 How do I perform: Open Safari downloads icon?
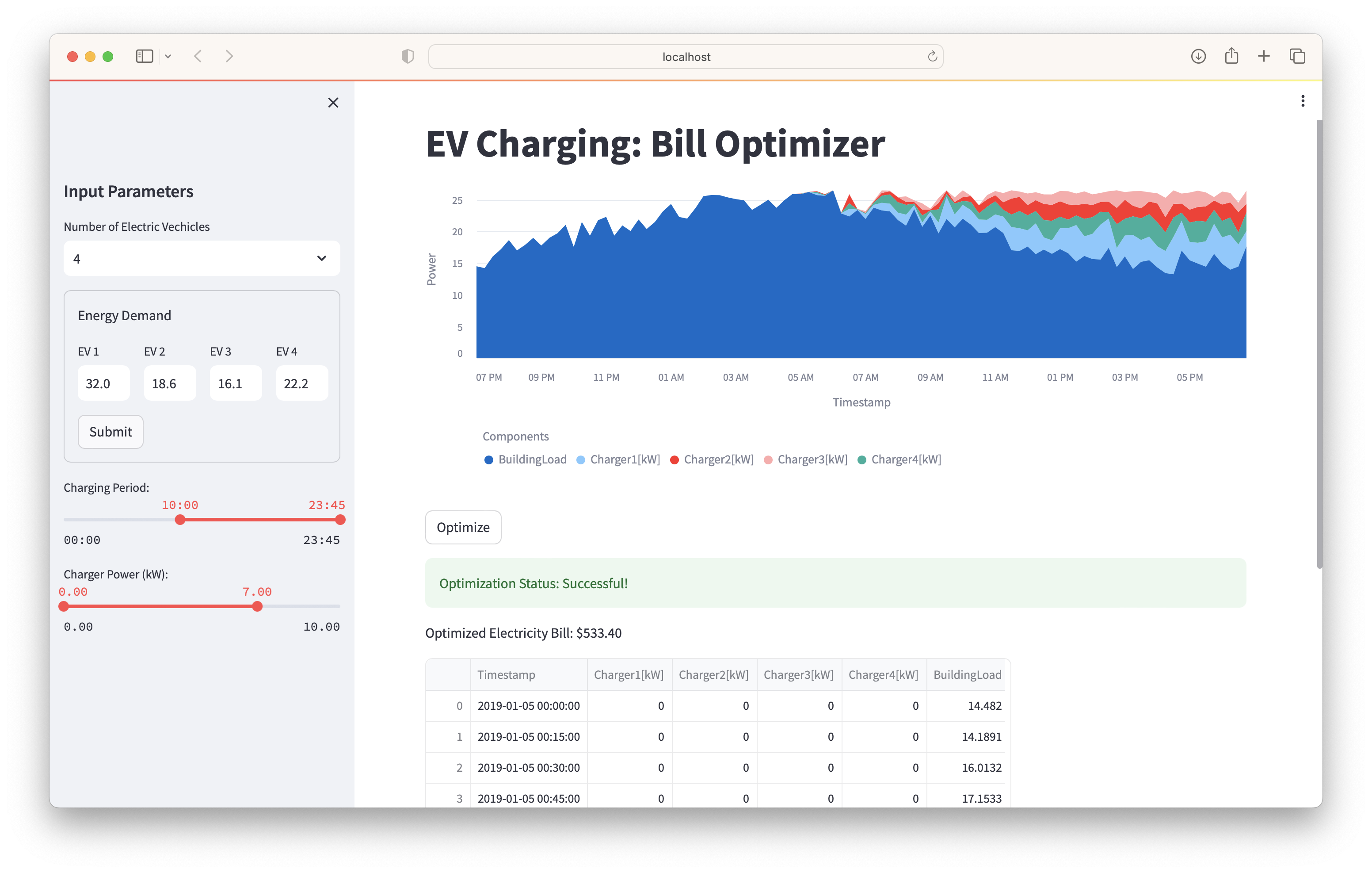click(x=1198, y=56)
